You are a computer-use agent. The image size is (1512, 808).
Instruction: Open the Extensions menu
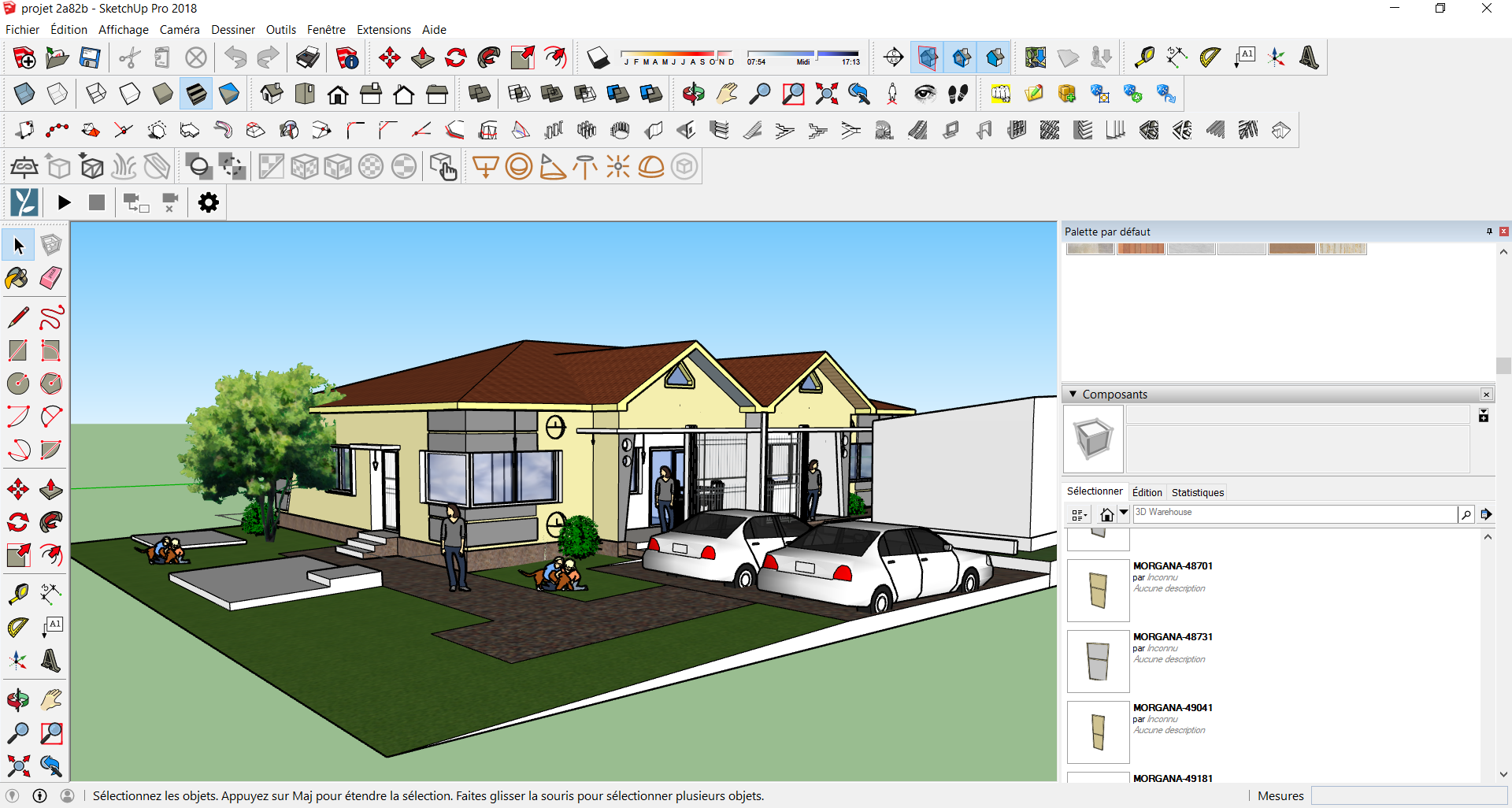click(x=384, y=30)
